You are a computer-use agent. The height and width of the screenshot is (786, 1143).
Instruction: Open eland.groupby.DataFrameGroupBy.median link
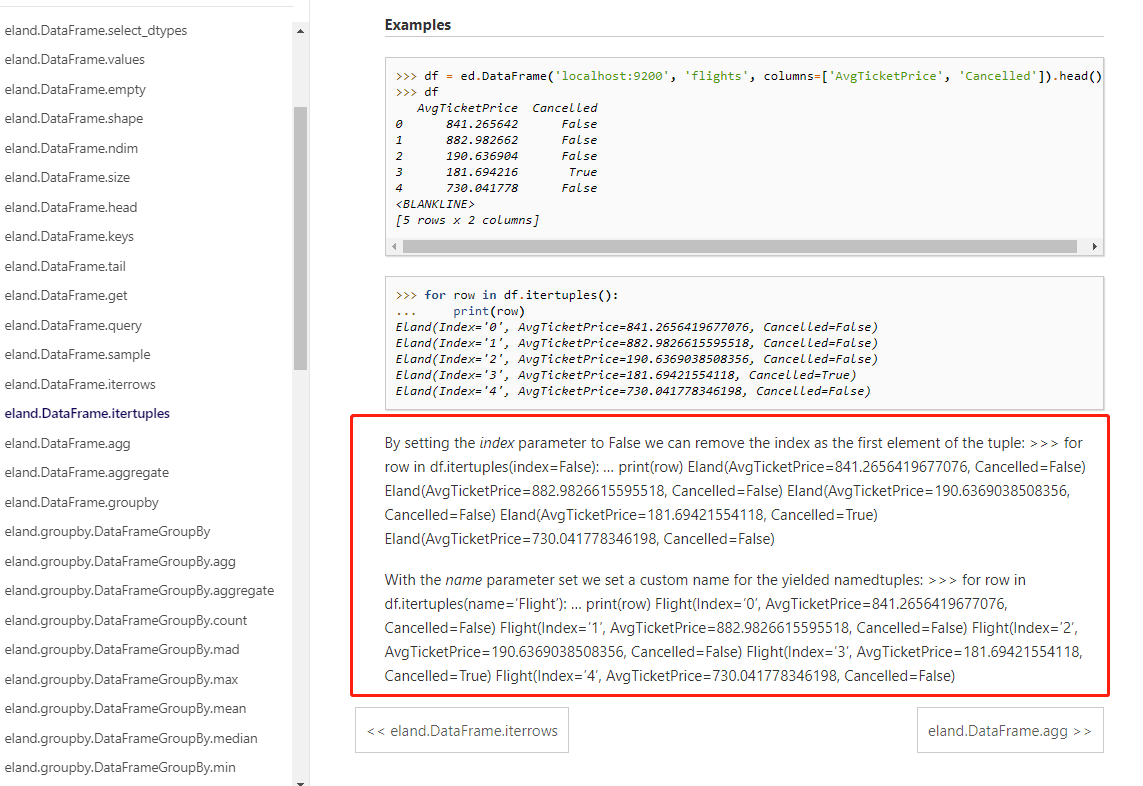click(131, 739)
